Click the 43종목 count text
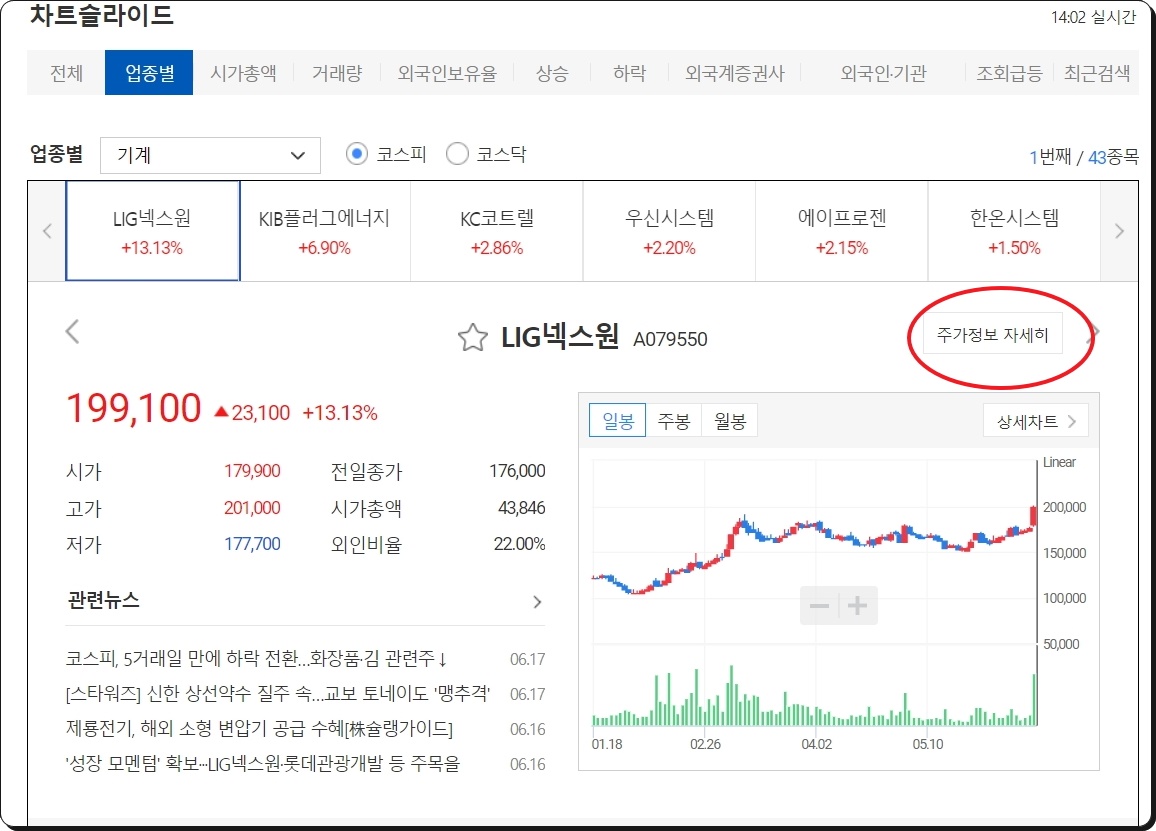The image size is (1156, 831). [1113, 156]
